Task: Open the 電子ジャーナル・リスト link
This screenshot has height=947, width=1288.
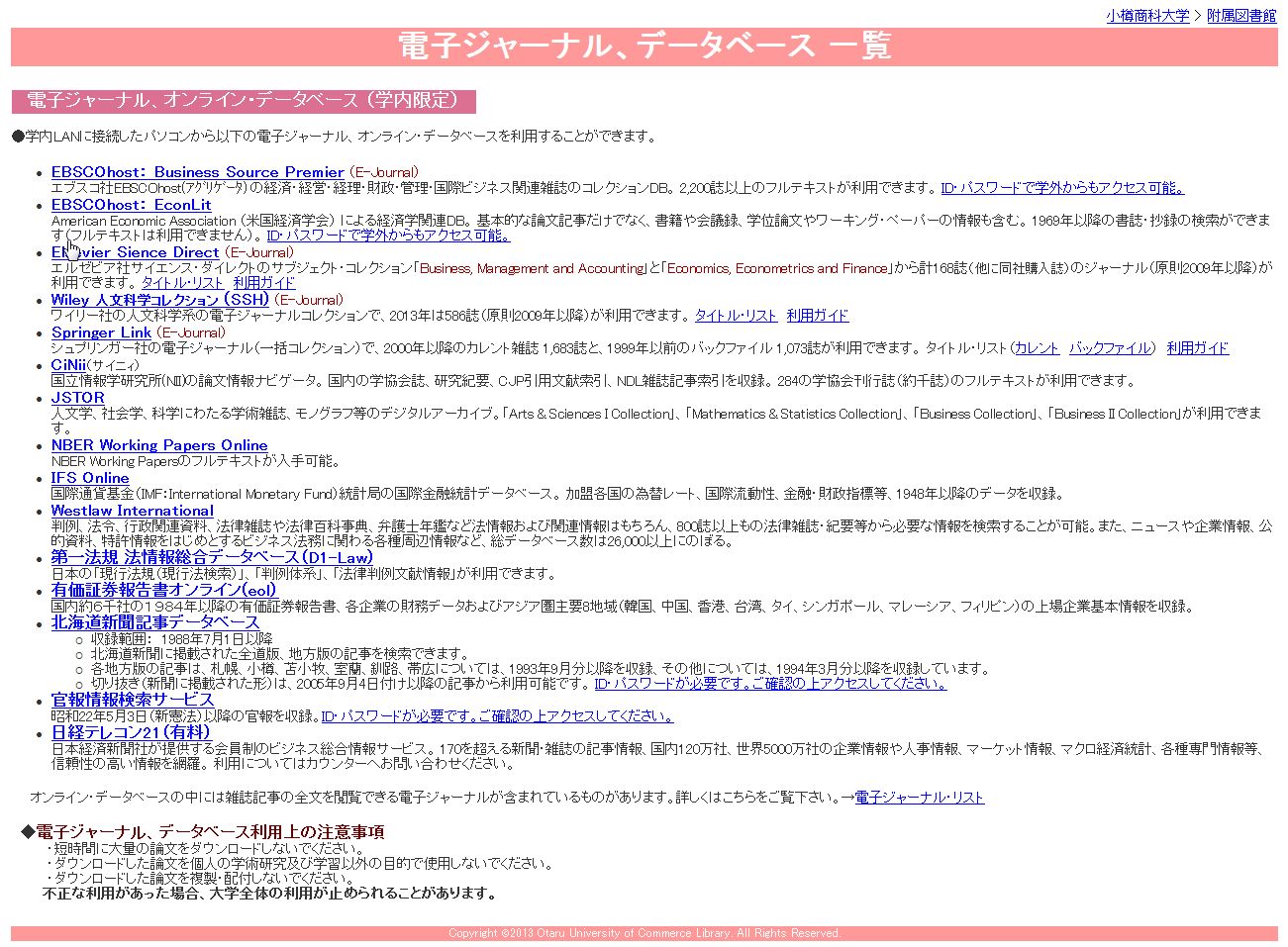Action: click(x=920, y=797)
